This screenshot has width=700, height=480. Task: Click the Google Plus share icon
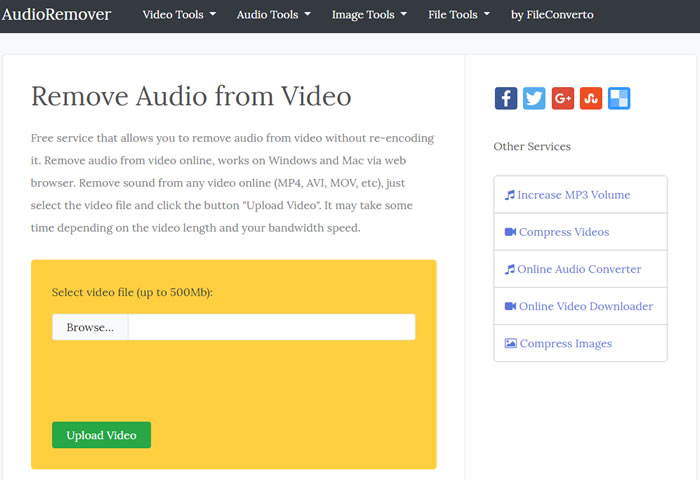pos(562,98)
